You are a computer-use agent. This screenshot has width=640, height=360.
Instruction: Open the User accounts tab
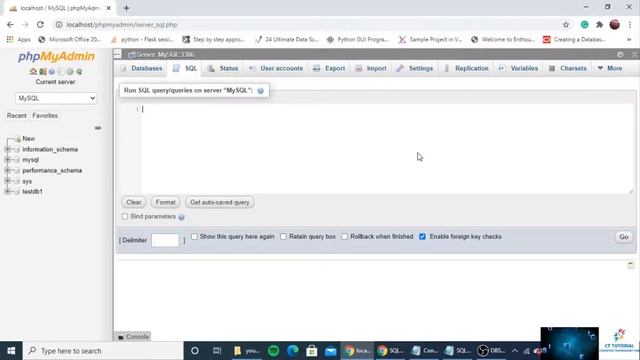276,68
